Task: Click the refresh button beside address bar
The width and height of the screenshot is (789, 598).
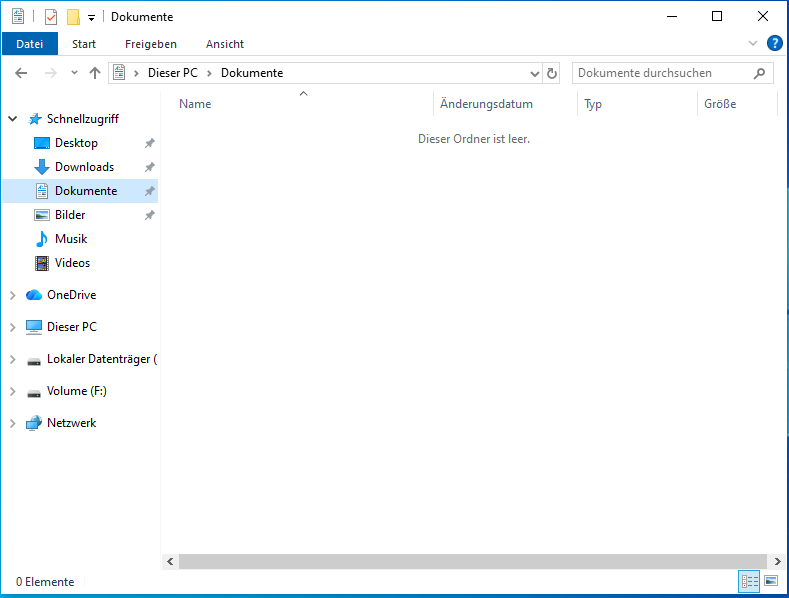Action: coord(552,73)
